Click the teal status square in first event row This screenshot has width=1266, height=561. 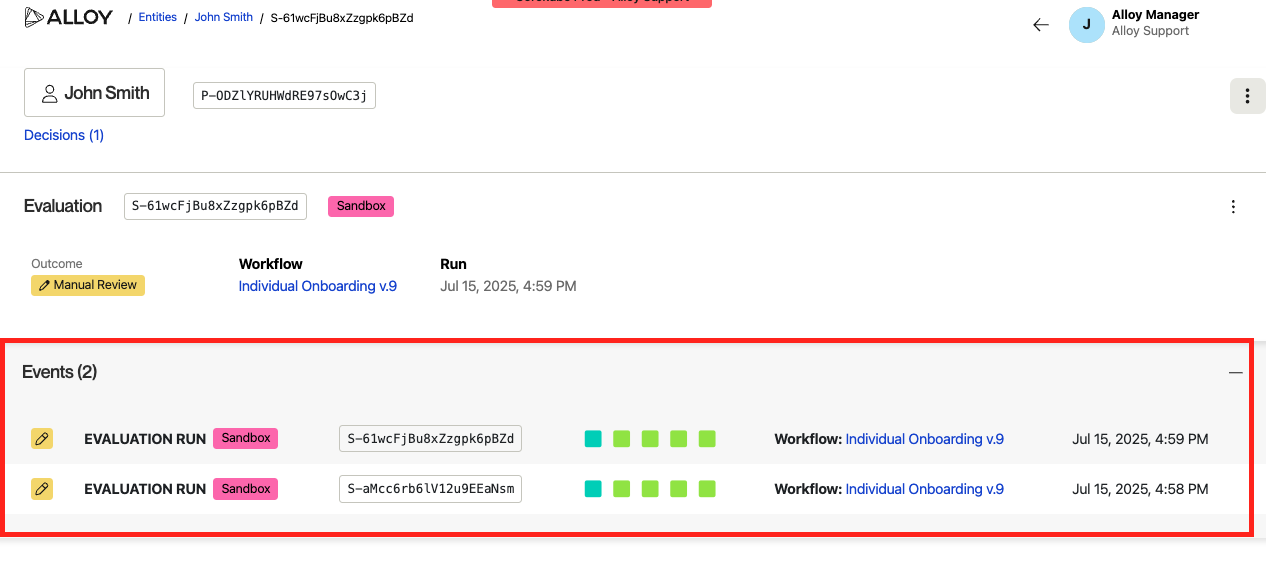click(x=593, y=439)
